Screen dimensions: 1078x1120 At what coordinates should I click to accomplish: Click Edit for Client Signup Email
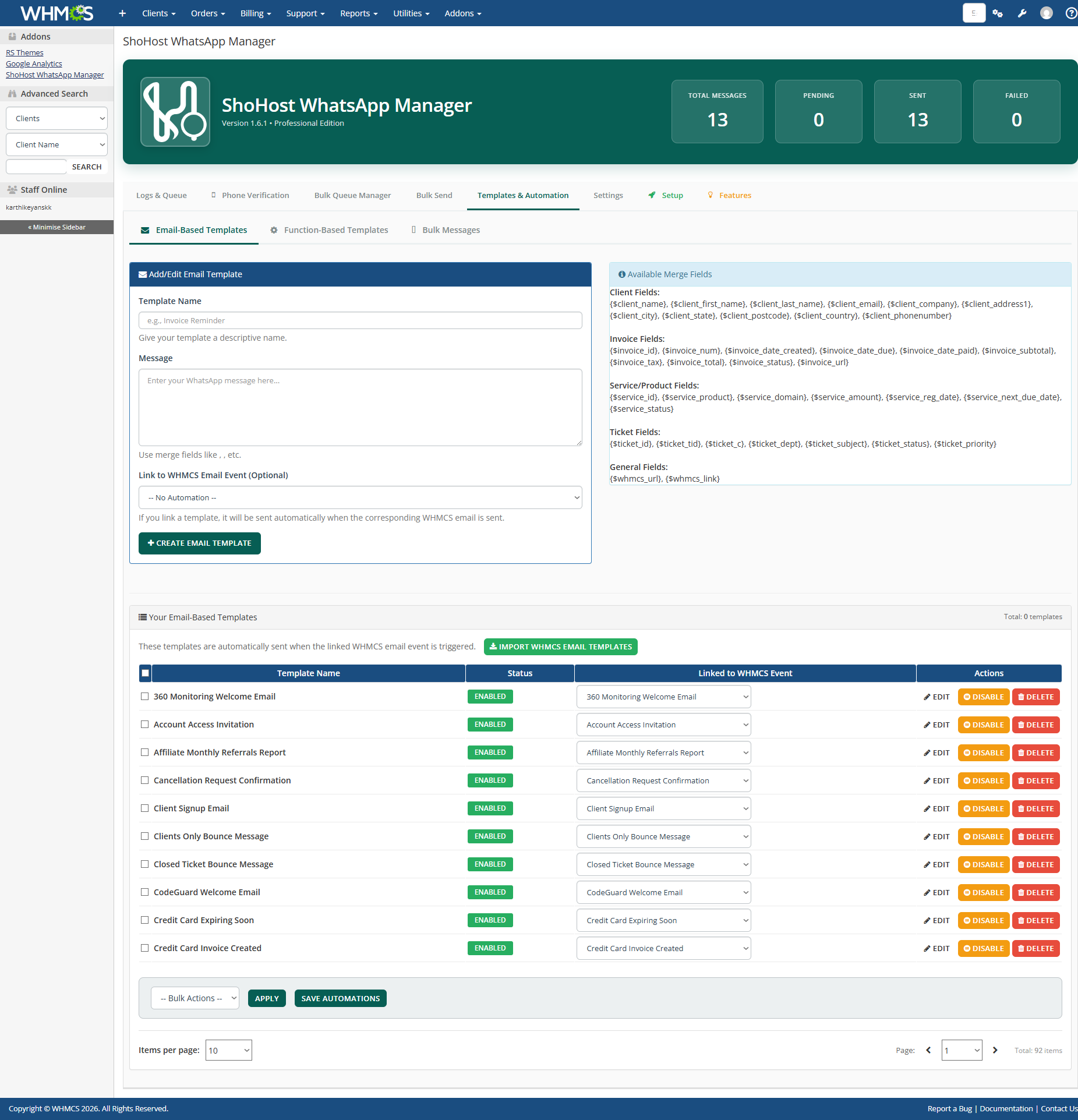coord(936,808)
